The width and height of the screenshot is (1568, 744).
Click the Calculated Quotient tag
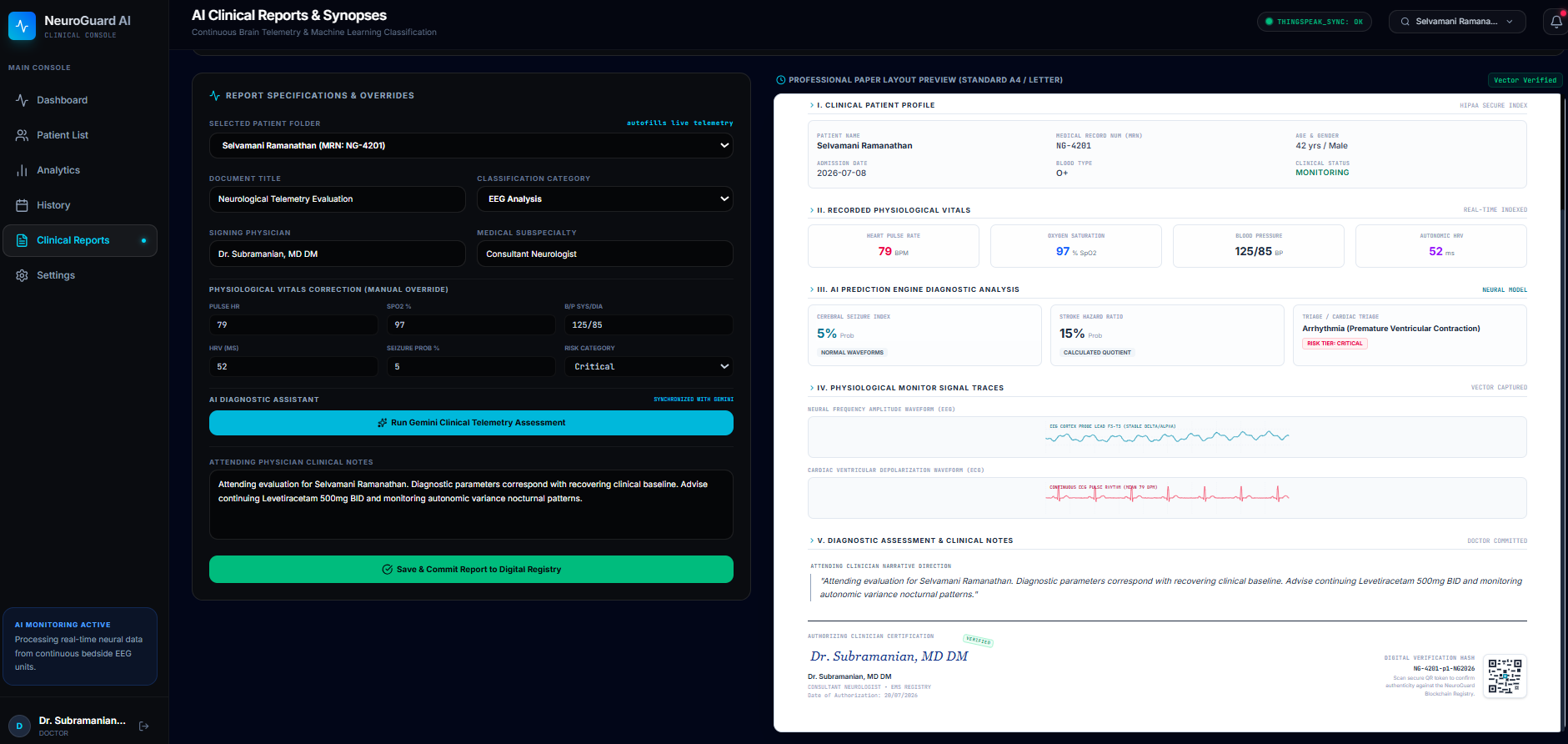point(1097,353)
